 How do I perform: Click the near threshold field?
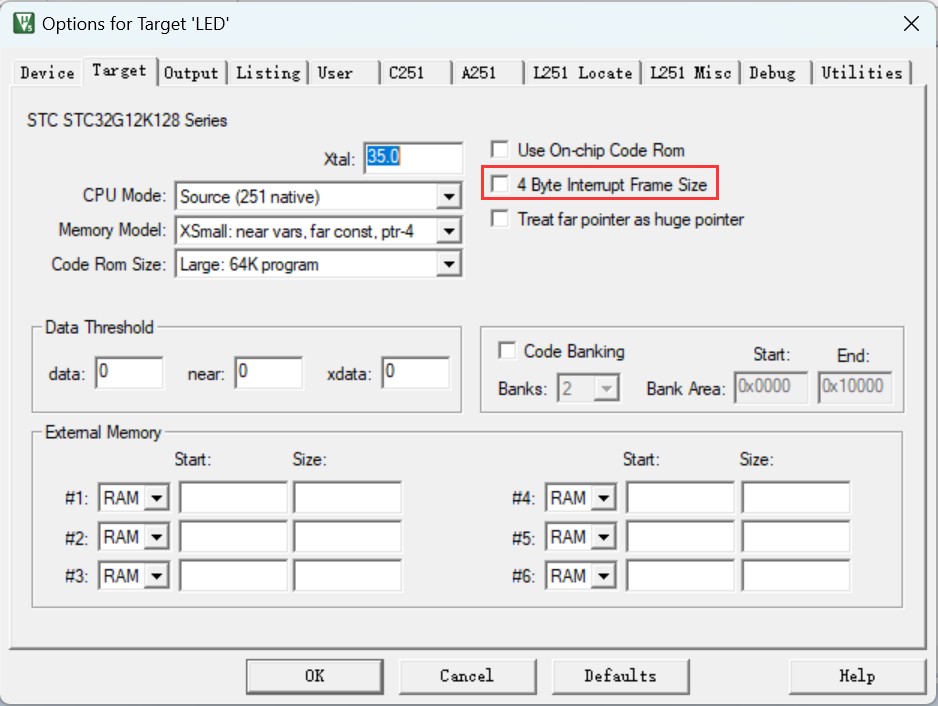coord(269,373)
